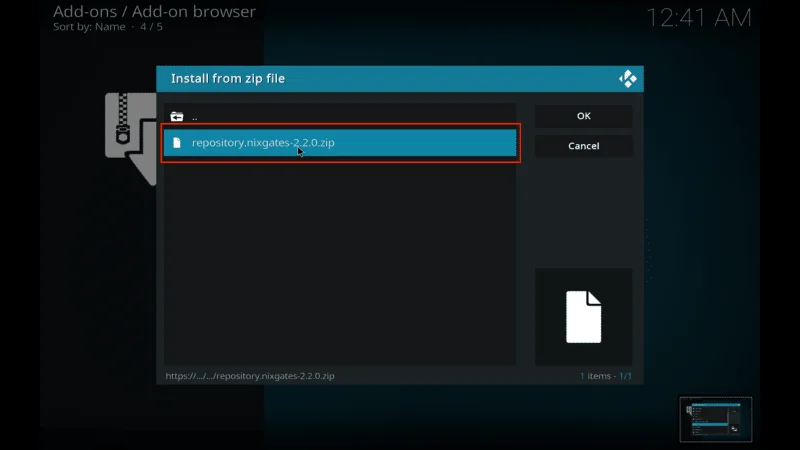800x450 pixels.
Task: Click the Kodi logo in the dialog header
Action: tap(628, 79)
